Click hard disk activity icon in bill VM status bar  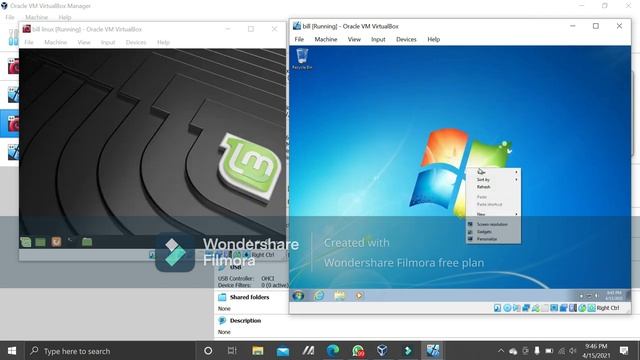[498, 308]
